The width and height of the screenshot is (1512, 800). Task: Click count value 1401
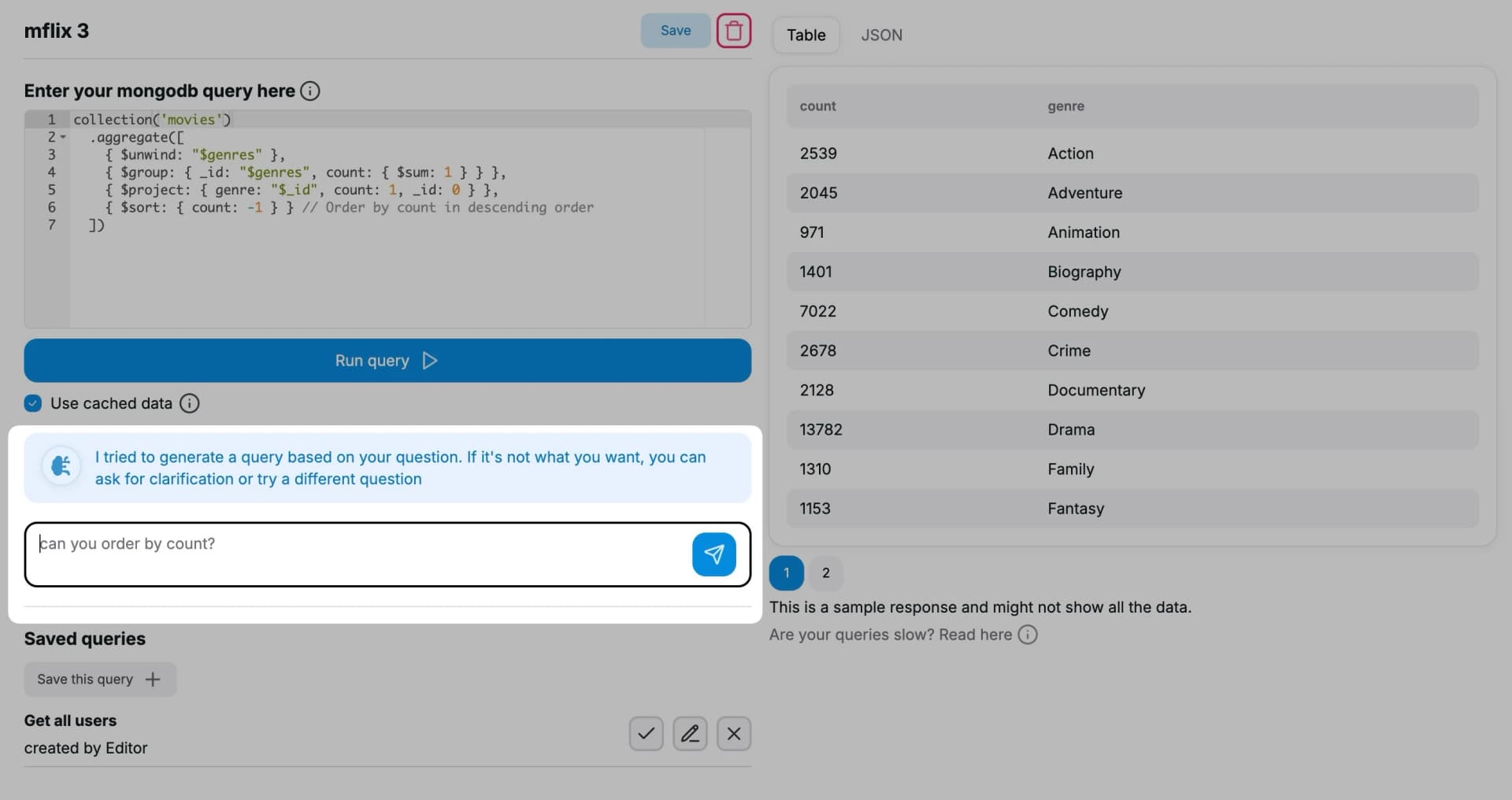pos(815,272)
